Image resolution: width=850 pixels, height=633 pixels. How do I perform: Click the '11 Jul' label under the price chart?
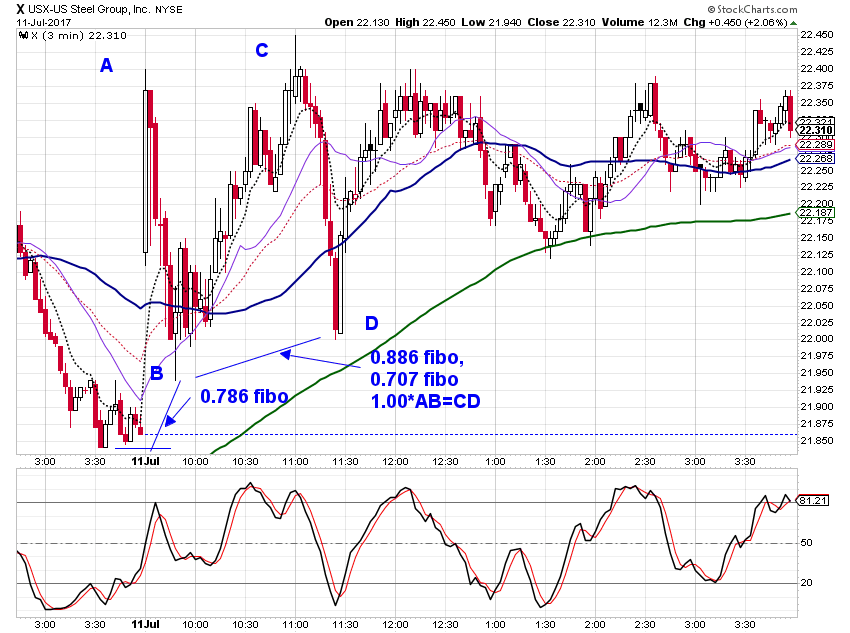coord(145,461)
